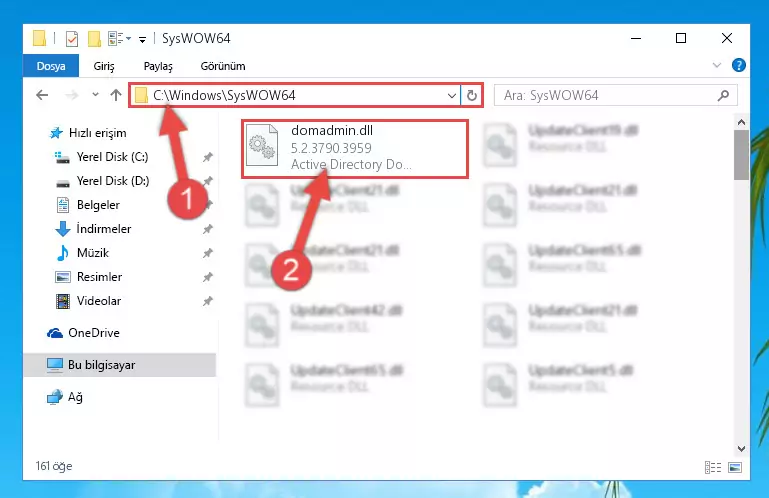
Task: Go forward with the right arrow button
Action: [x=72, y=95]
